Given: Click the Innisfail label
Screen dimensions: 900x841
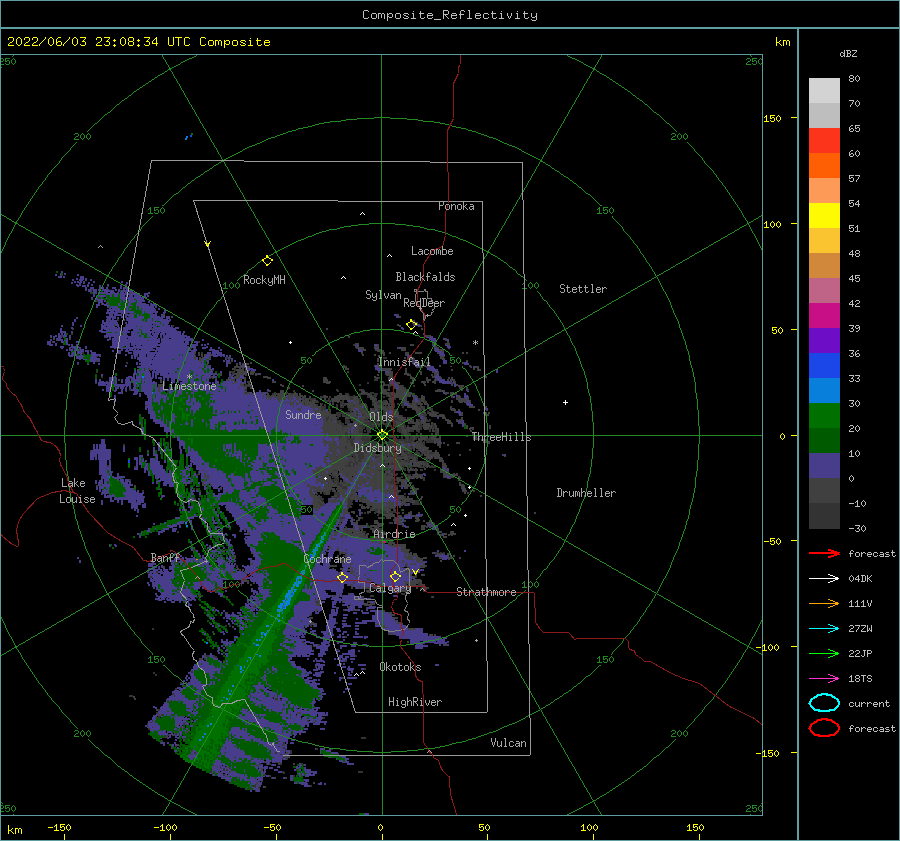Looking at the screenshot, I should click(x=404, y=362).
